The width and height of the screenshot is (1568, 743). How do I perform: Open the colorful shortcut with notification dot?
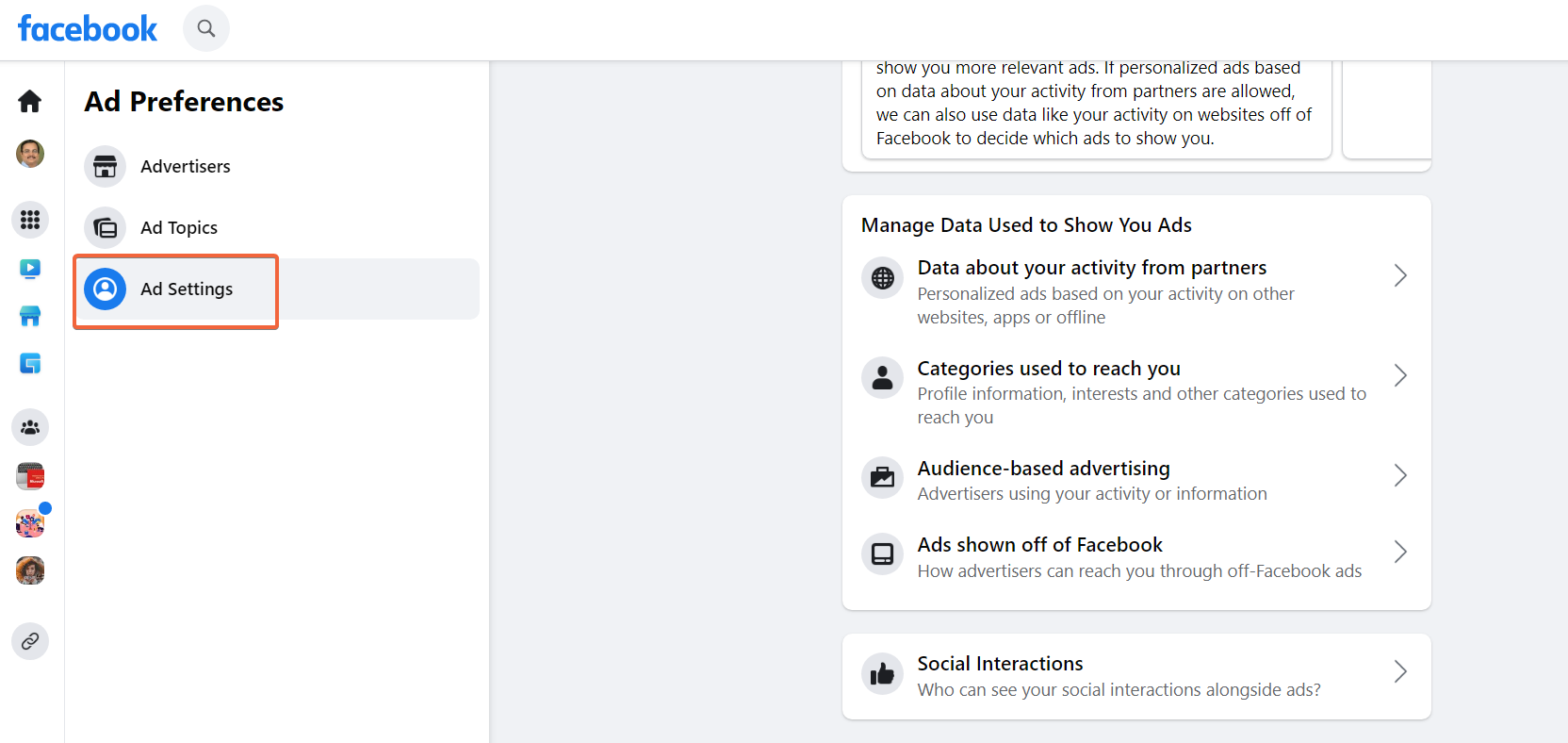tap(30, 523)
